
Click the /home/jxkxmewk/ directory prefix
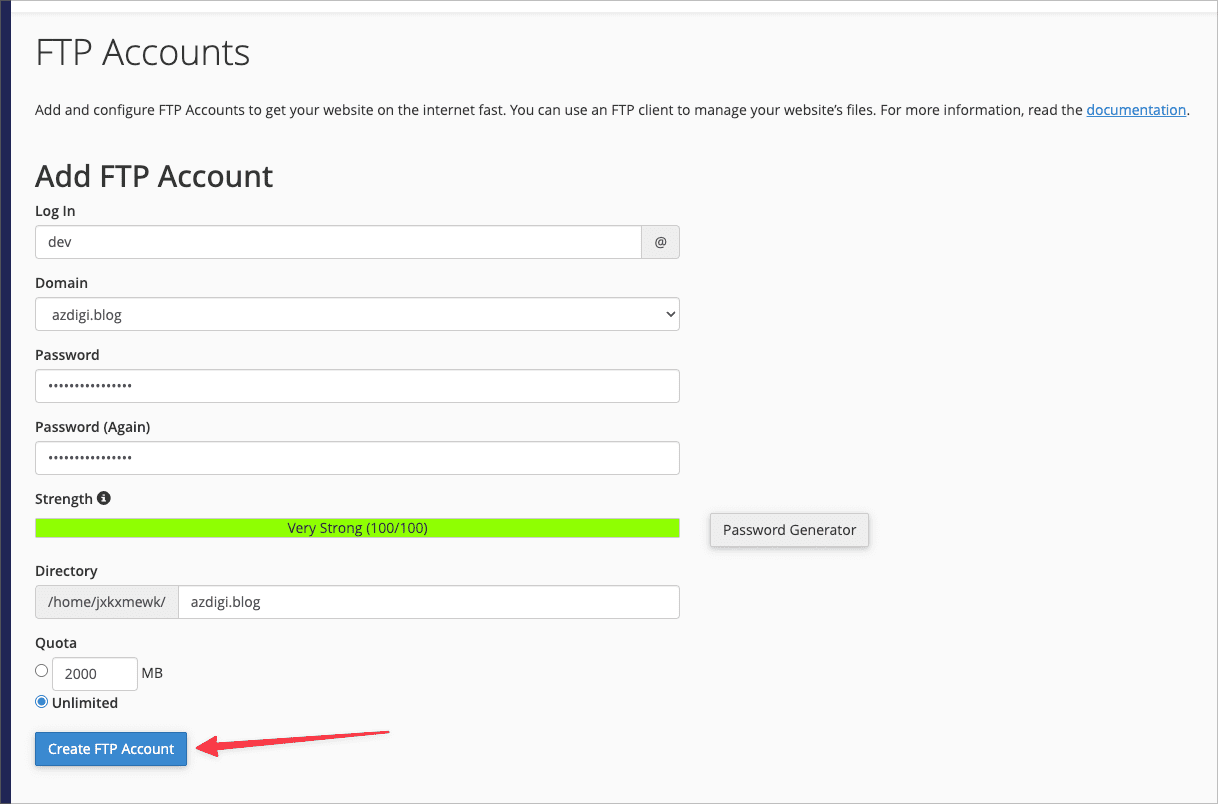click(107, 602)
